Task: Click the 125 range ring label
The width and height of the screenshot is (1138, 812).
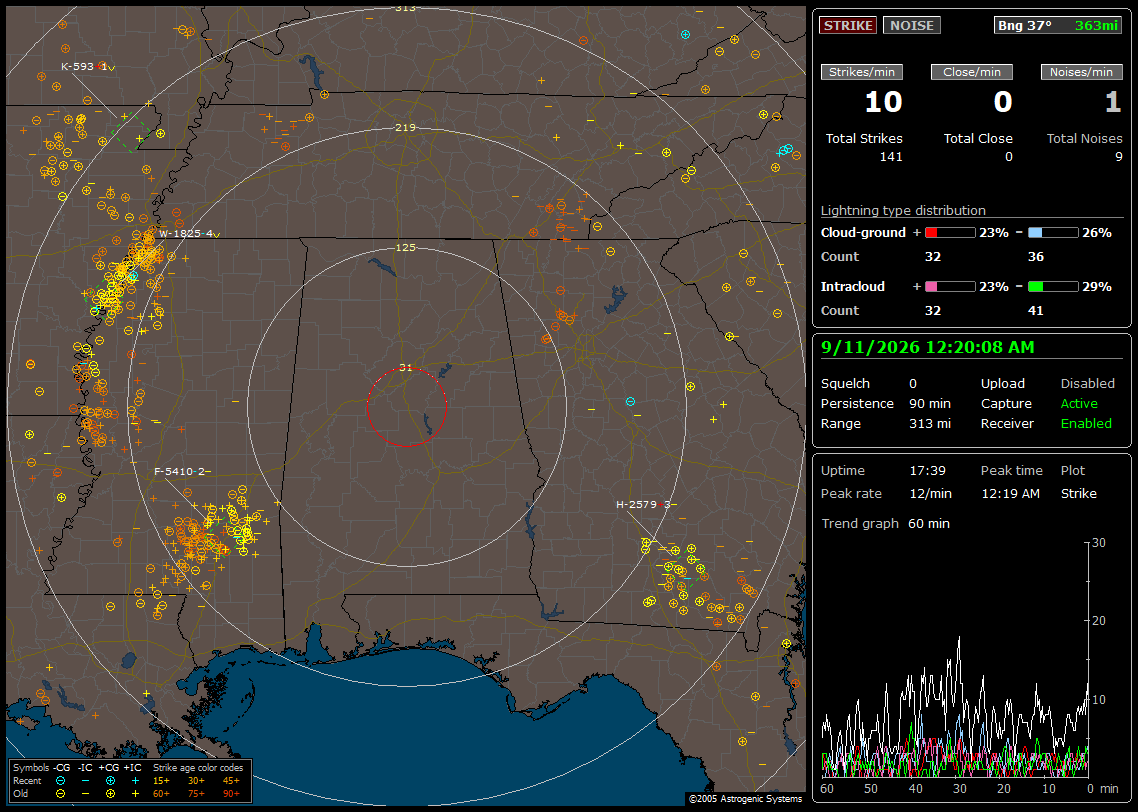Action: tap(406, 247)
